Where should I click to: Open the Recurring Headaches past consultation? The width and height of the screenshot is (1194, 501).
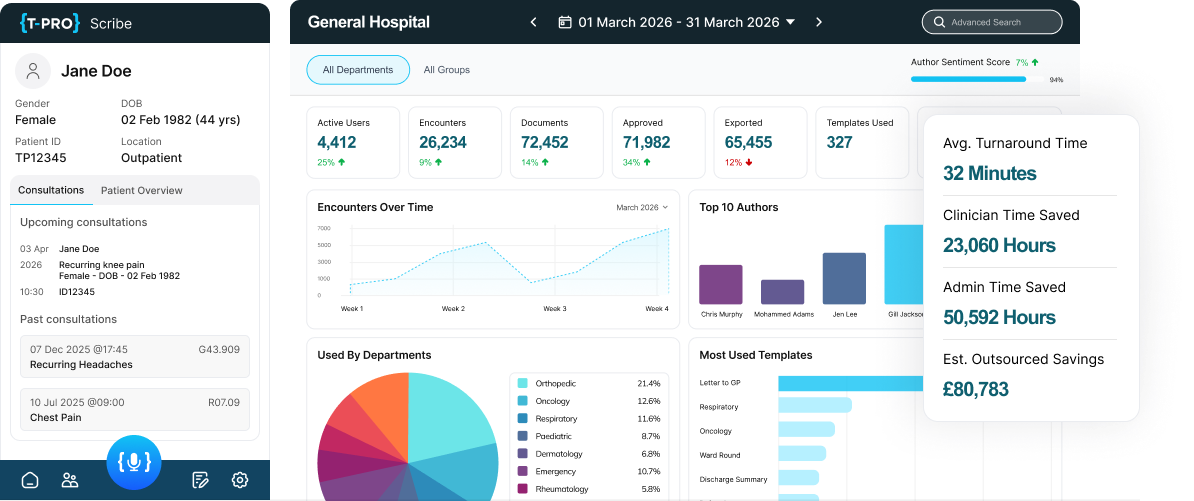[x=135, y=357]
